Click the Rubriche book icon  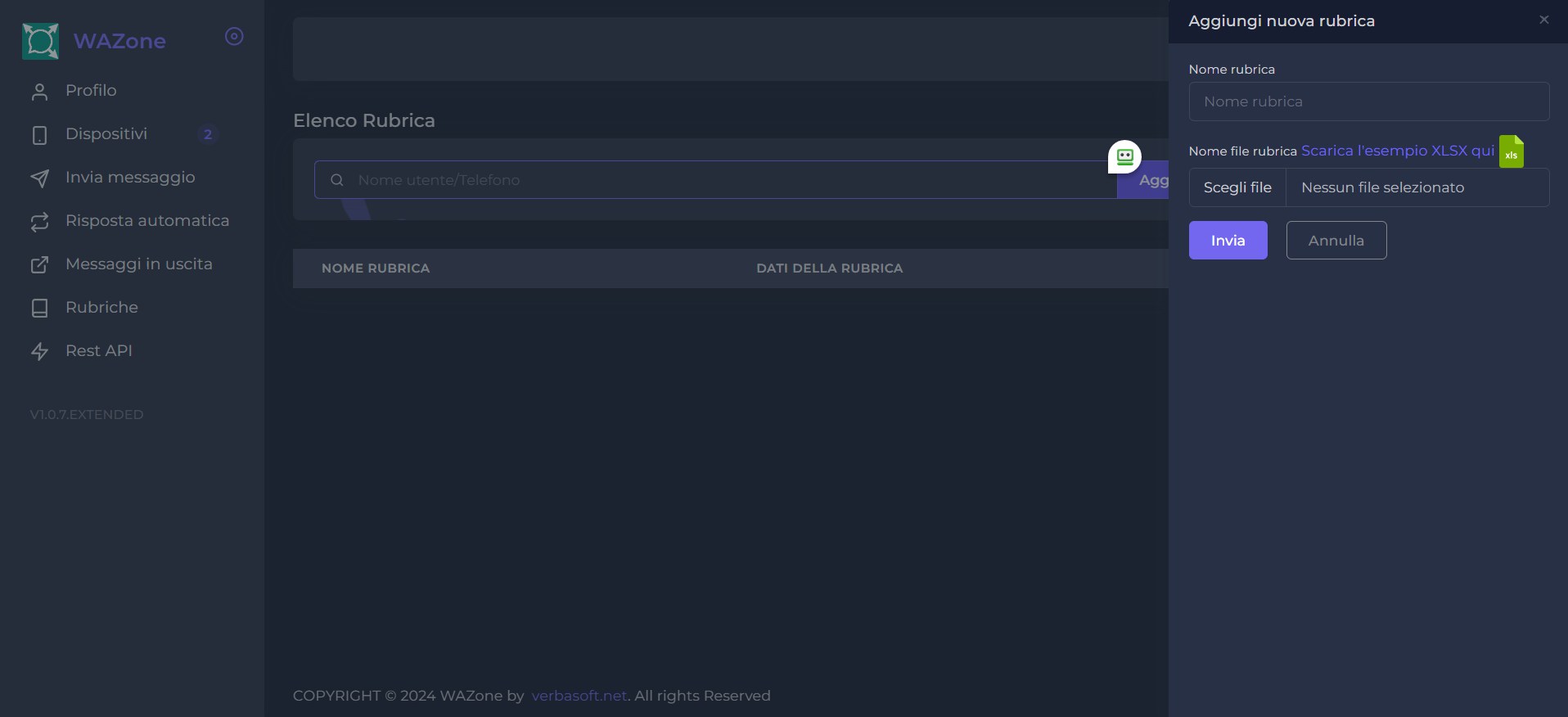coord(39,309)
